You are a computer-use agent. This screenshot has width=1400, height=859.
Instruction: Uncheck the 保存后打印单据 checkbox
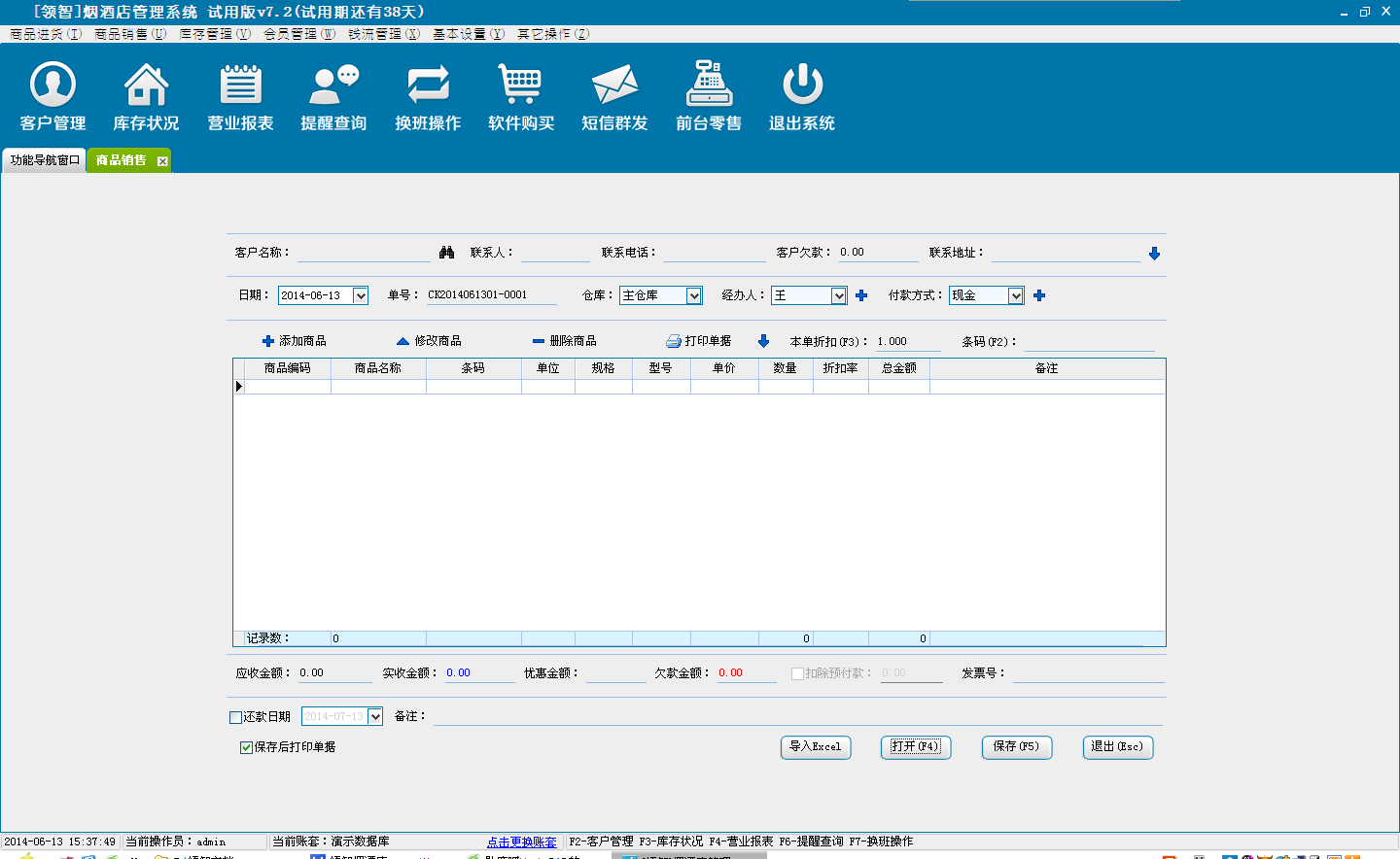pos(246,747)
